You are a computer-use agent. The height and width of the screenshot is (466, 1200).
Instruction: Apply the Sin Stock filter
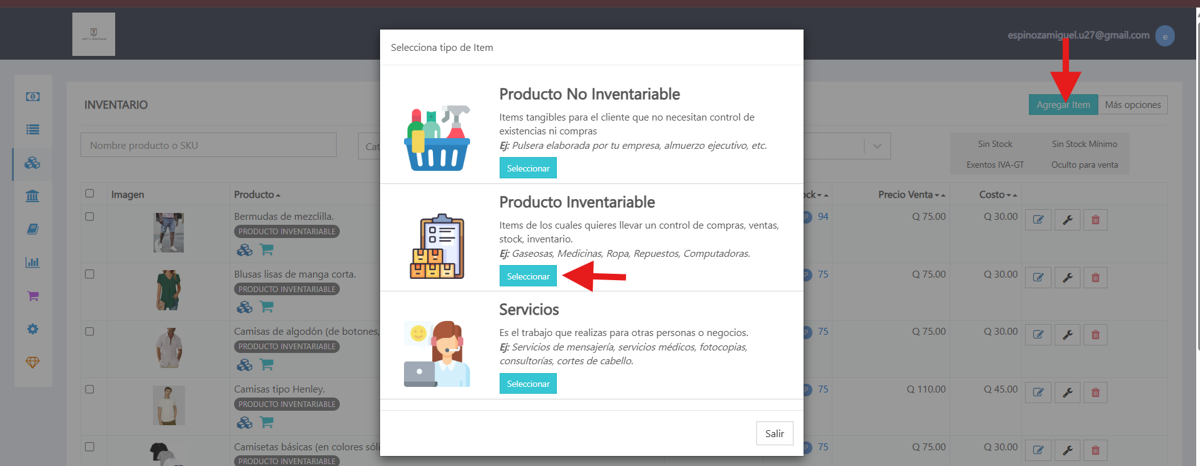click(x=995, y=144)
